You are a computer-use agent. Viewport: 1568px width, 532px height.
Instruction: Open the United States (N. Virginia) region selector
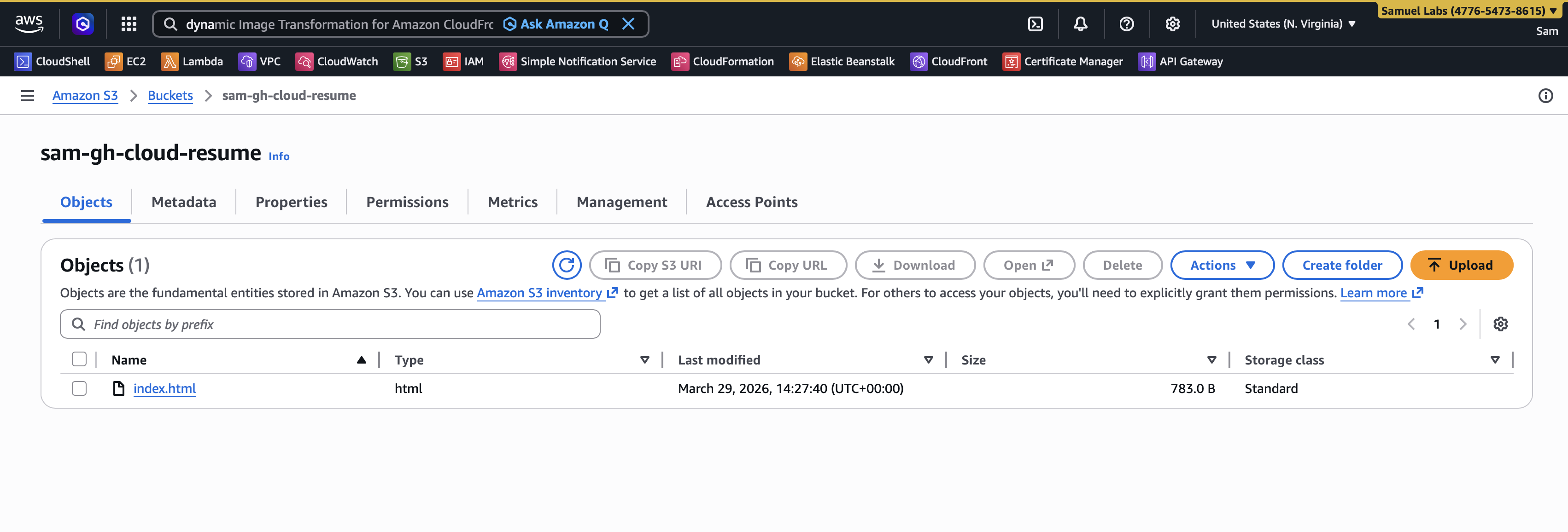[x=1283, y=24]
